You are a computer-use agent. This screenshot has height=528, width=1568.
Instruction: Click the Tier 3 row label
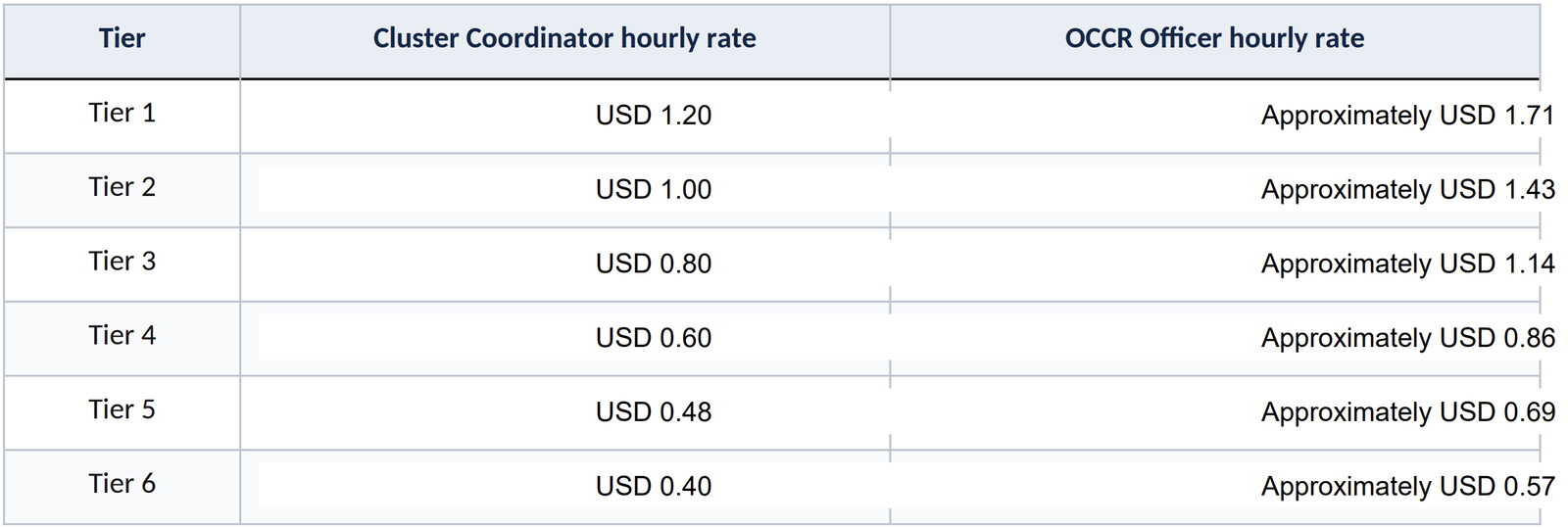pos(122,262)
